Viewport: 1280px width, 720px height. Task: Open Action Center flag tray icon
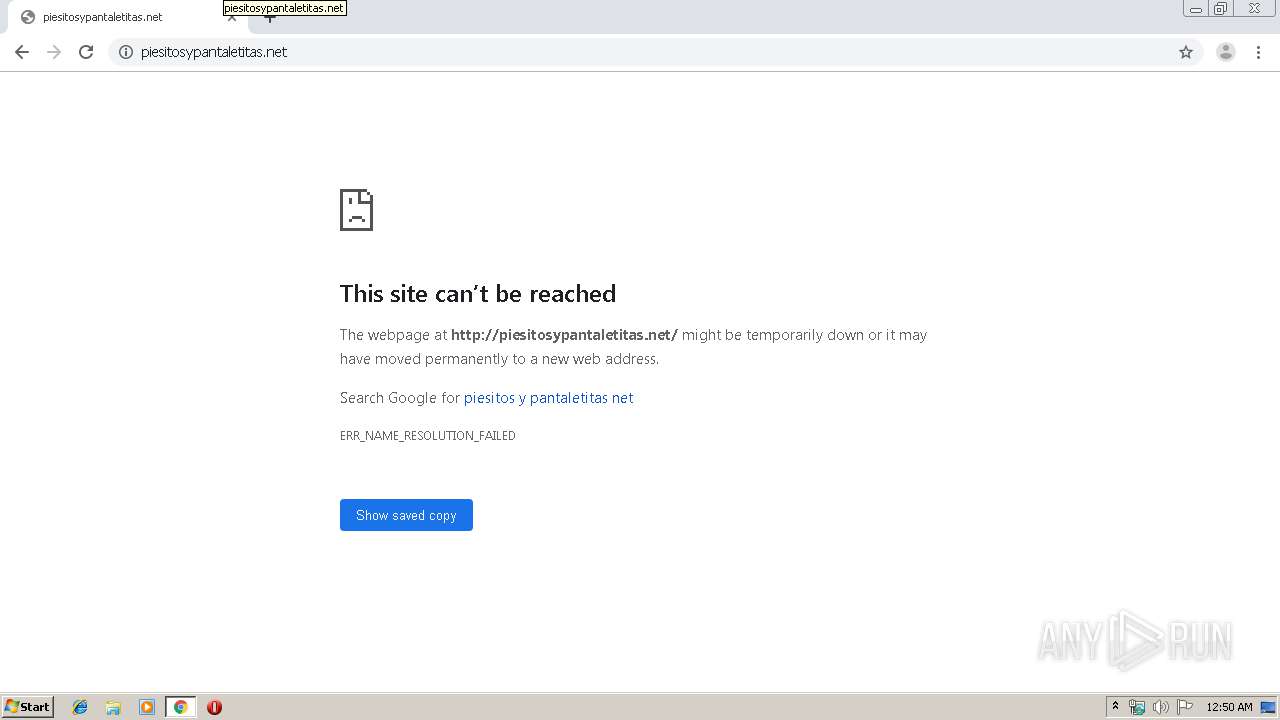[x=1185, y=707]
